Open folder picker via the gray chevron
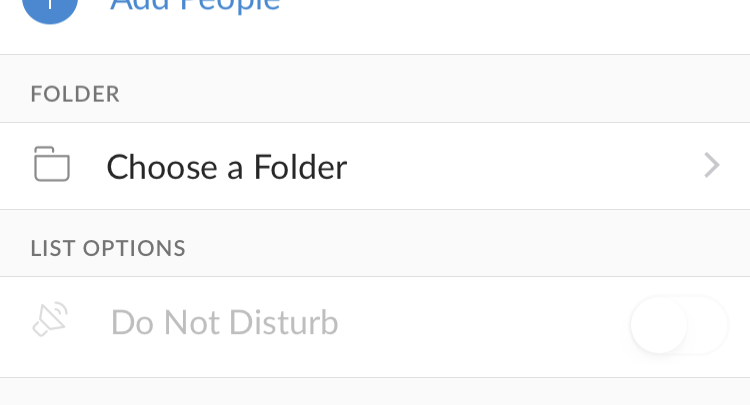The image size is (750, 405). (711, 165)
